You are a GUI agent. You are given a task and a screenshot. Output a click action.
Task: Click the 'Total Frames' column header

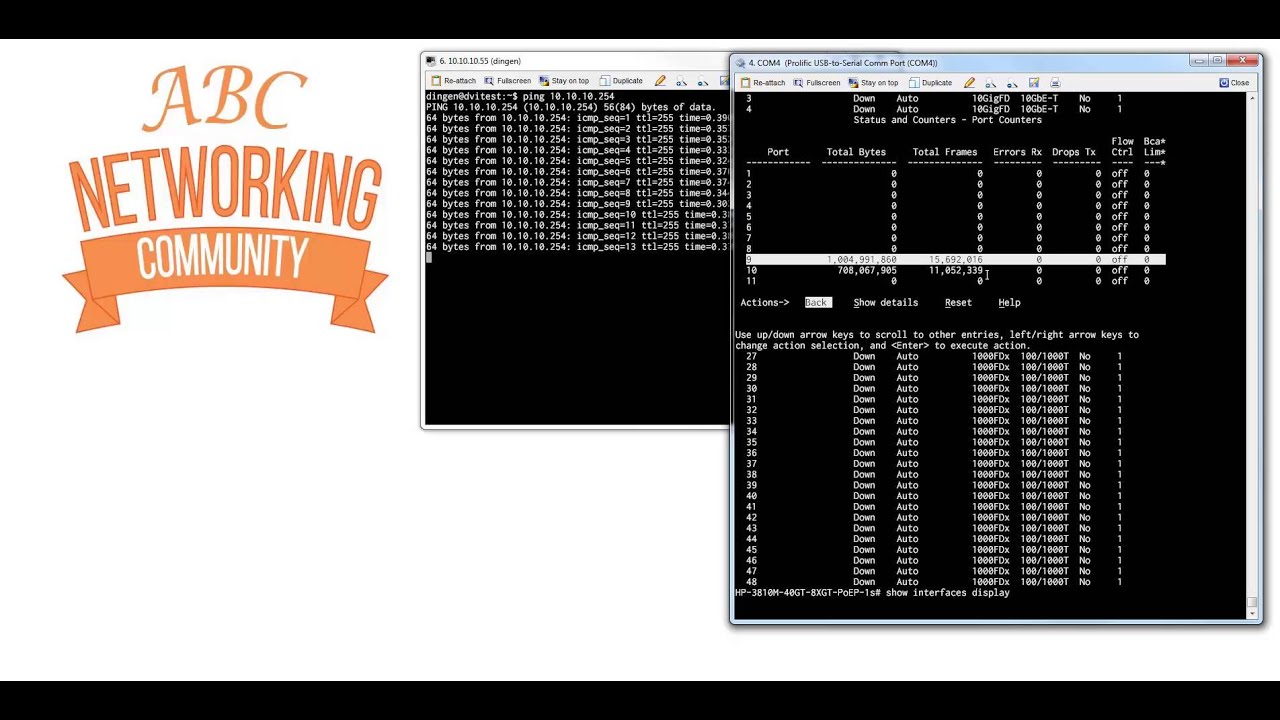click(945, 153)
